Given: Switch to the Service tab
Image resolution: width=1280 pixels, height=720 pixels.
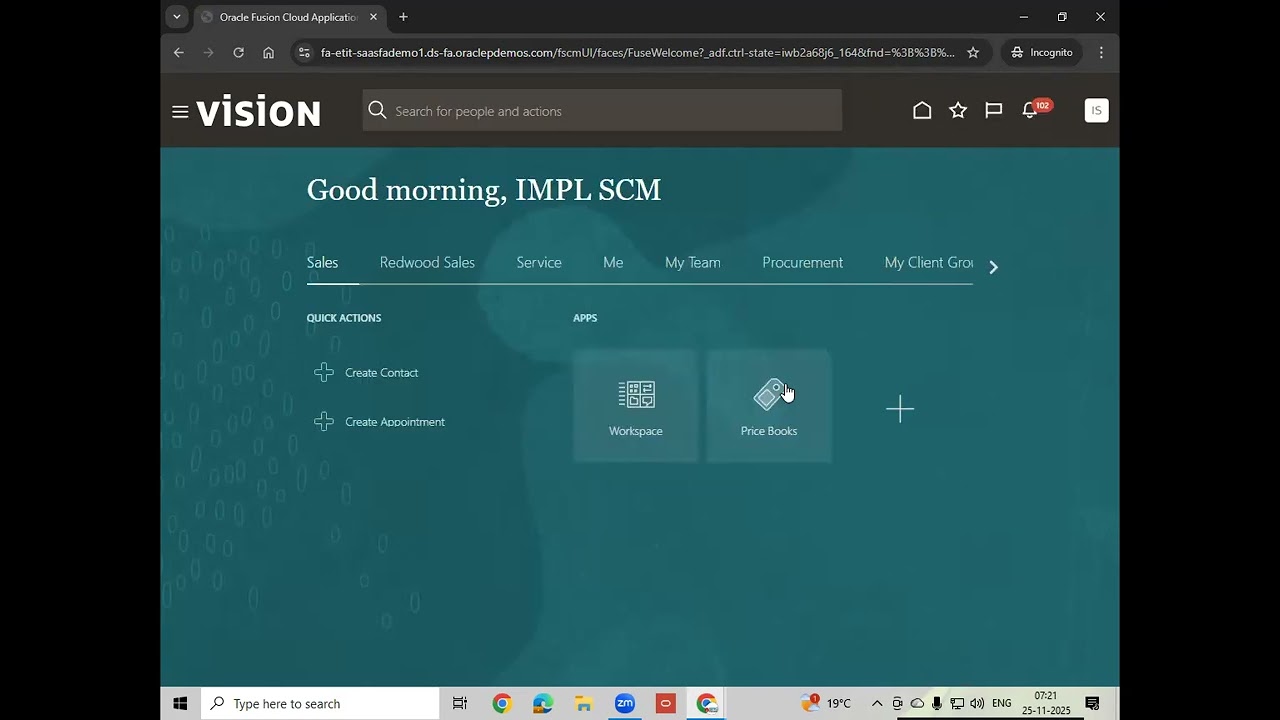Looking at the screenshot, I should point(539,262).
